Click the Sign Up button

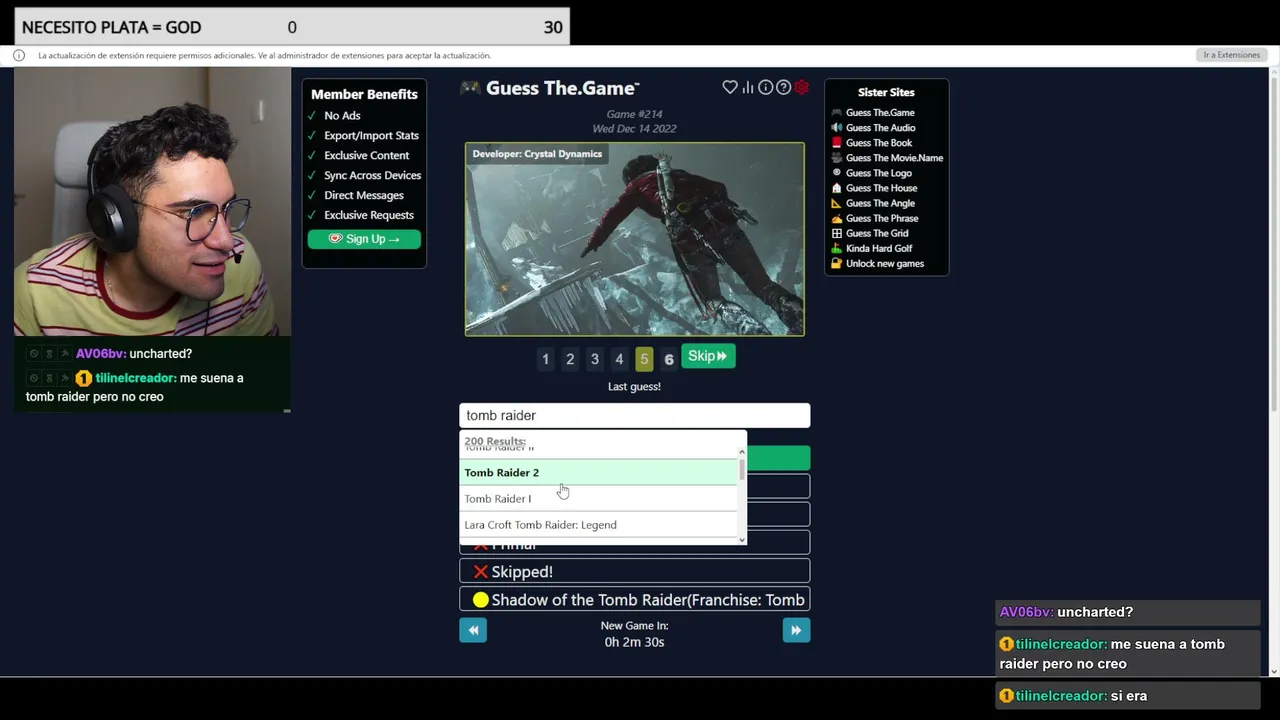pyautogui.click(x=364, y=239)
